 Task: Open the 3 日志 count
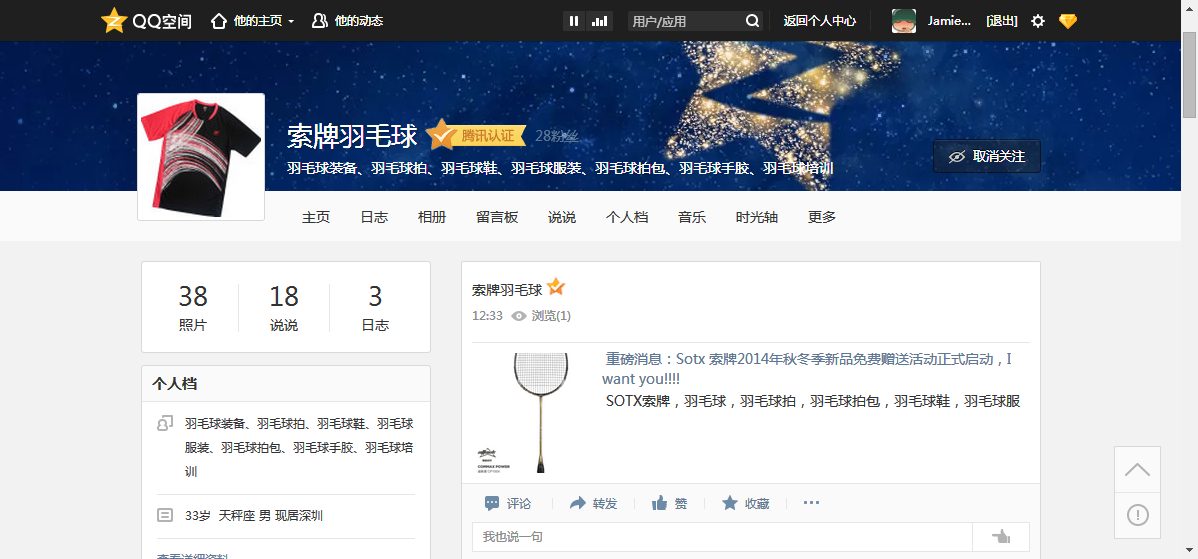click(375, 308)
